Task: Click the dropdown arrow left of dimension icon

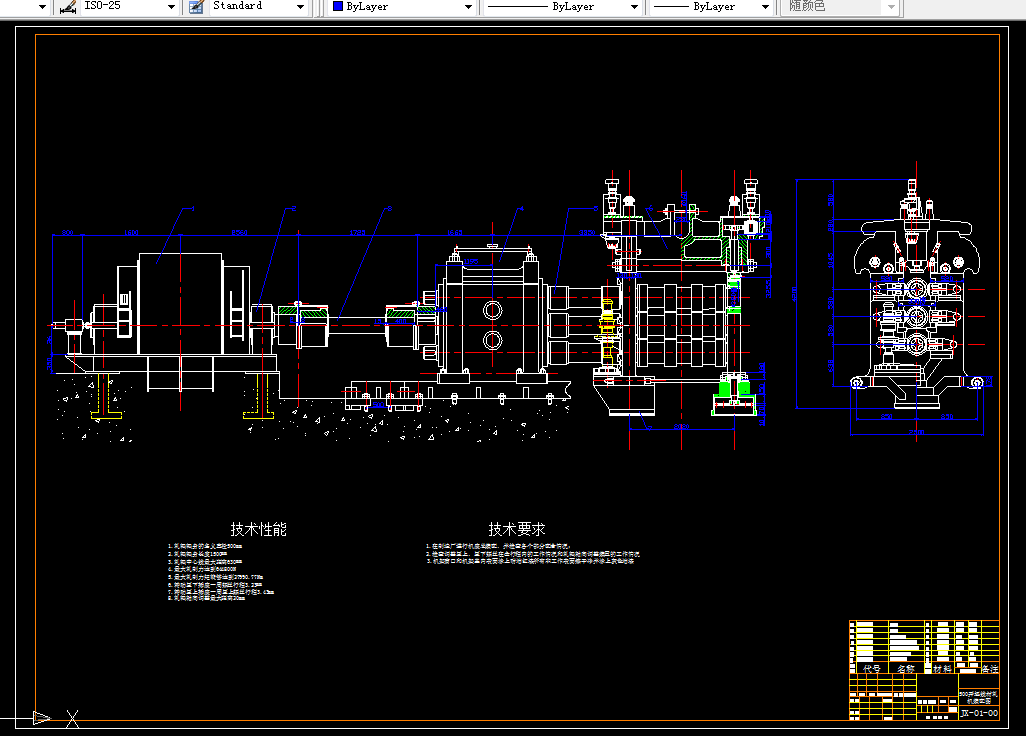Action: tap(43, 7)
